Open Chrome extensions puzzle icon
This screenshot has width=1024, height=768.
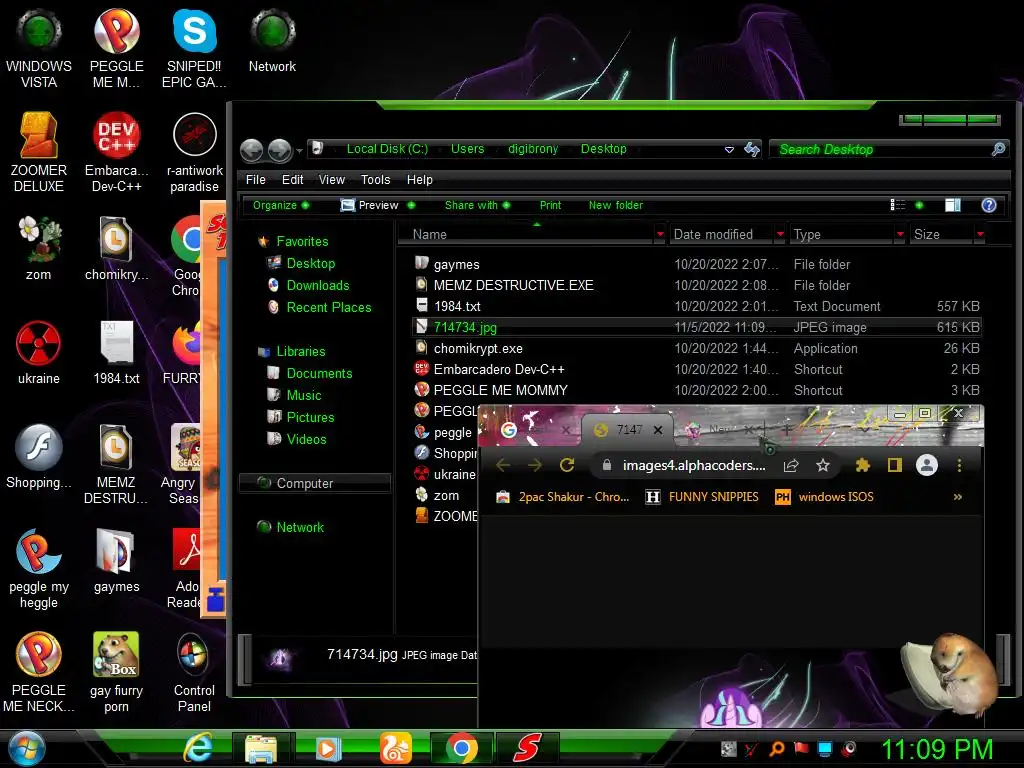pos(863,465)
